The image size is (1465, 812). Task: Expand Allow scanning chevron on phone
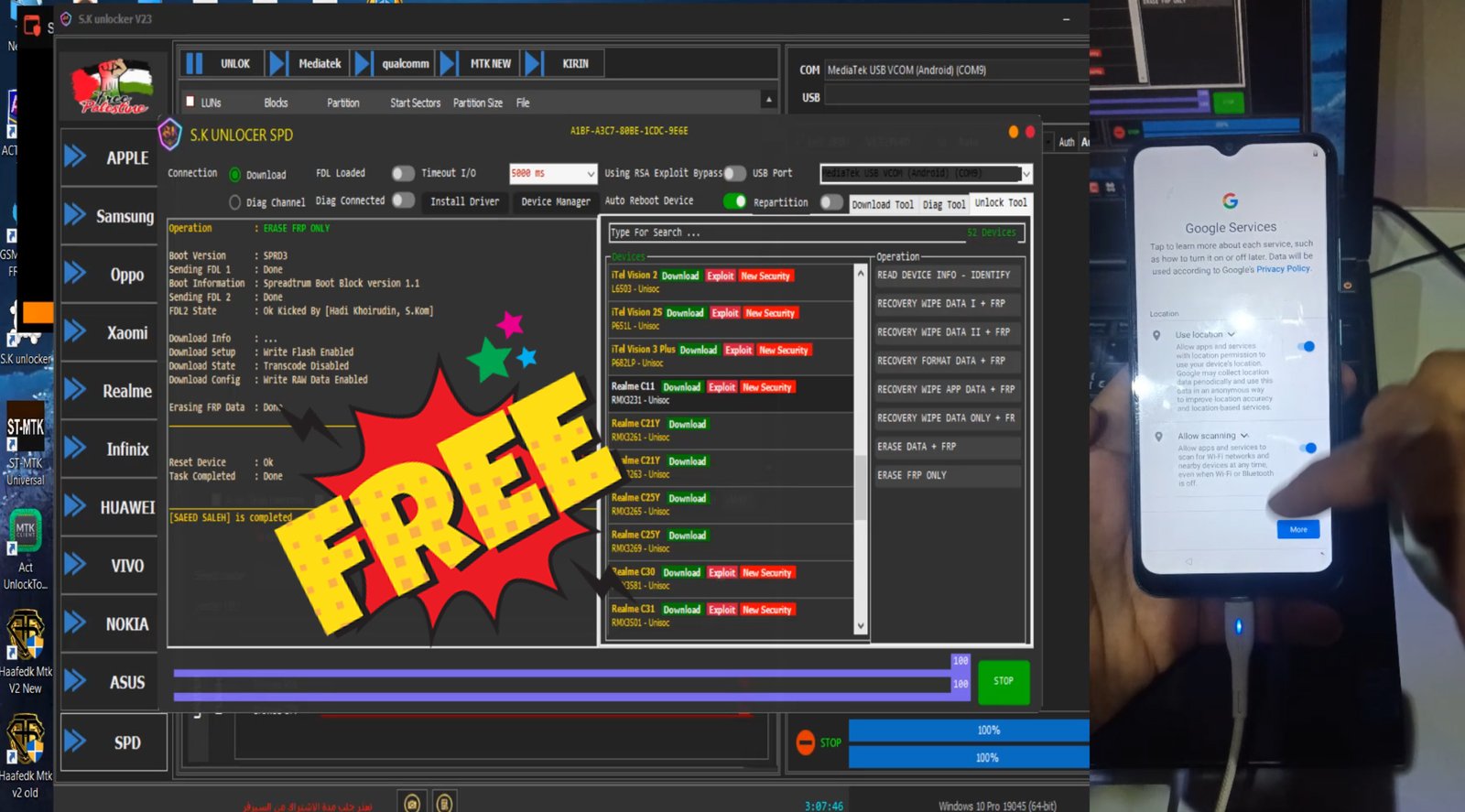(1244, 436)
